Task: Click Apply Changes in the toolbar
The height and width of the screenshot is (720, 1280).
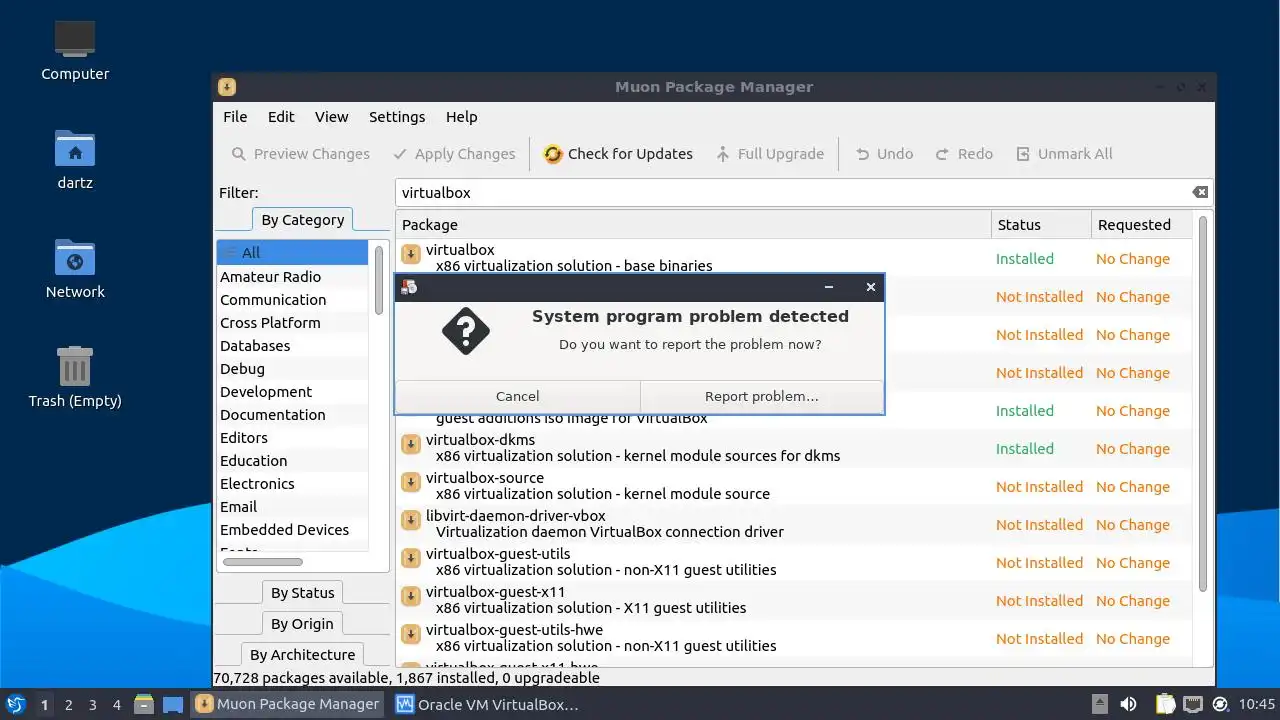Action: 454,154
